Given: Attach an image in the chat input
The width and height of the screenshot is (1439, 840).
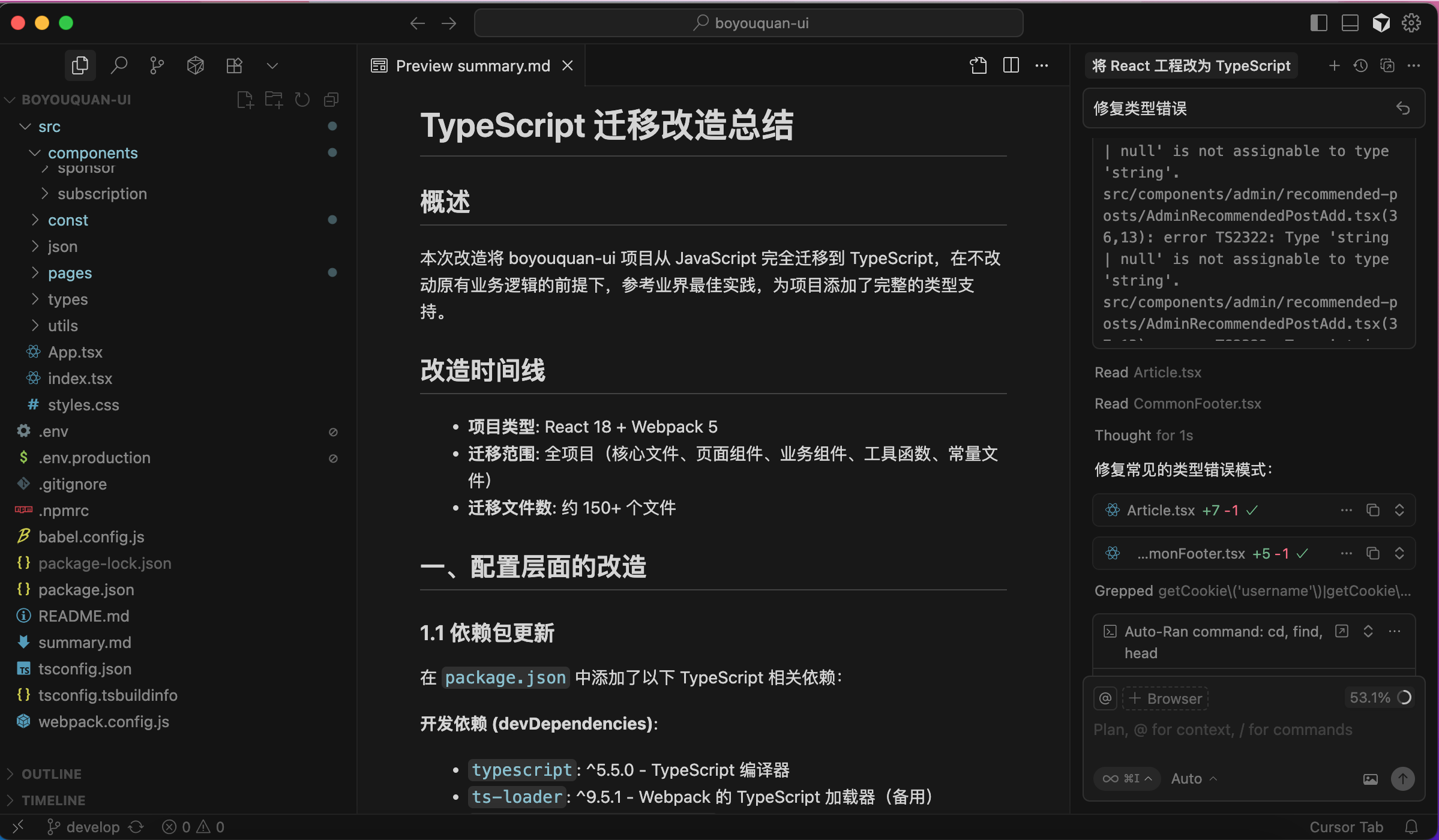Looking at the screenshot, I should tap(1370, 778).
